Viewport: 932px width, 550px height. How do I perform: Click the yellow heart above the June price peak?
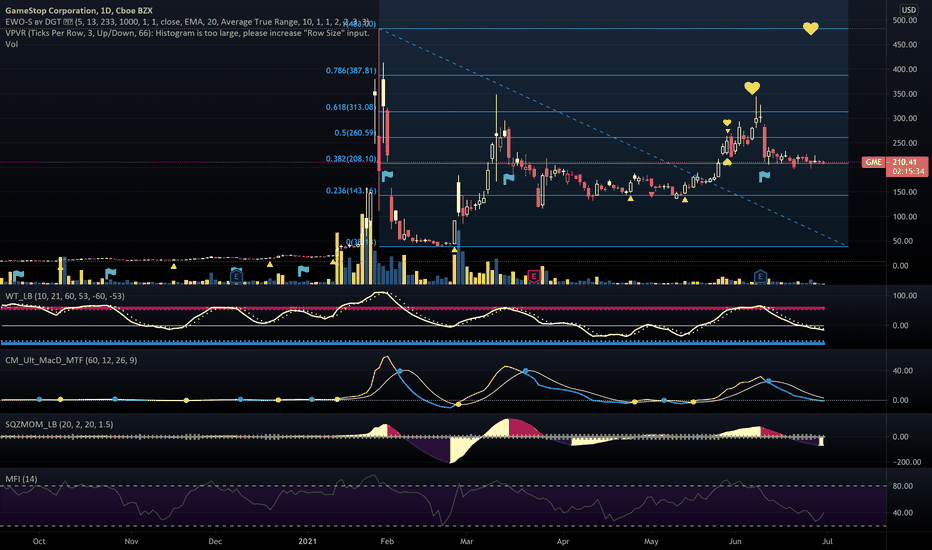coord(752,88)
